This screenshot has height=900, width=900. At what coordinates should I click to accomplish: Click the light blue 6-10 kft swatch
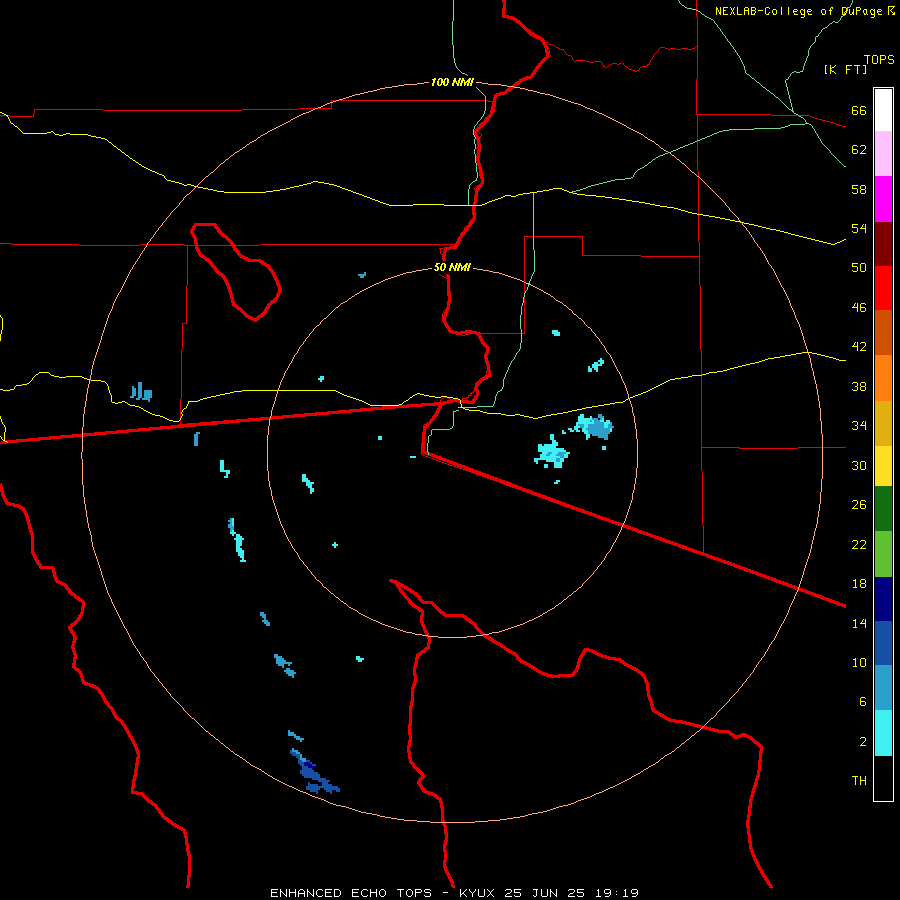883,688
